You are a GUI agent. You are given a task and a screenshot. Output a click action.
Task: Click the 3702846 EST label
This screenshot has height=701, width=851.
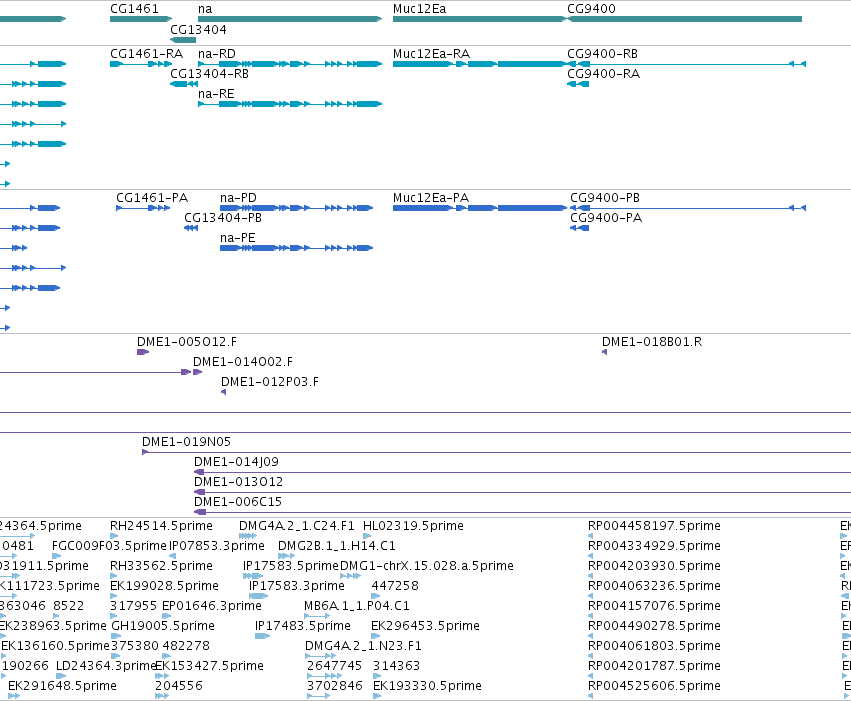[x=335, y=686]
